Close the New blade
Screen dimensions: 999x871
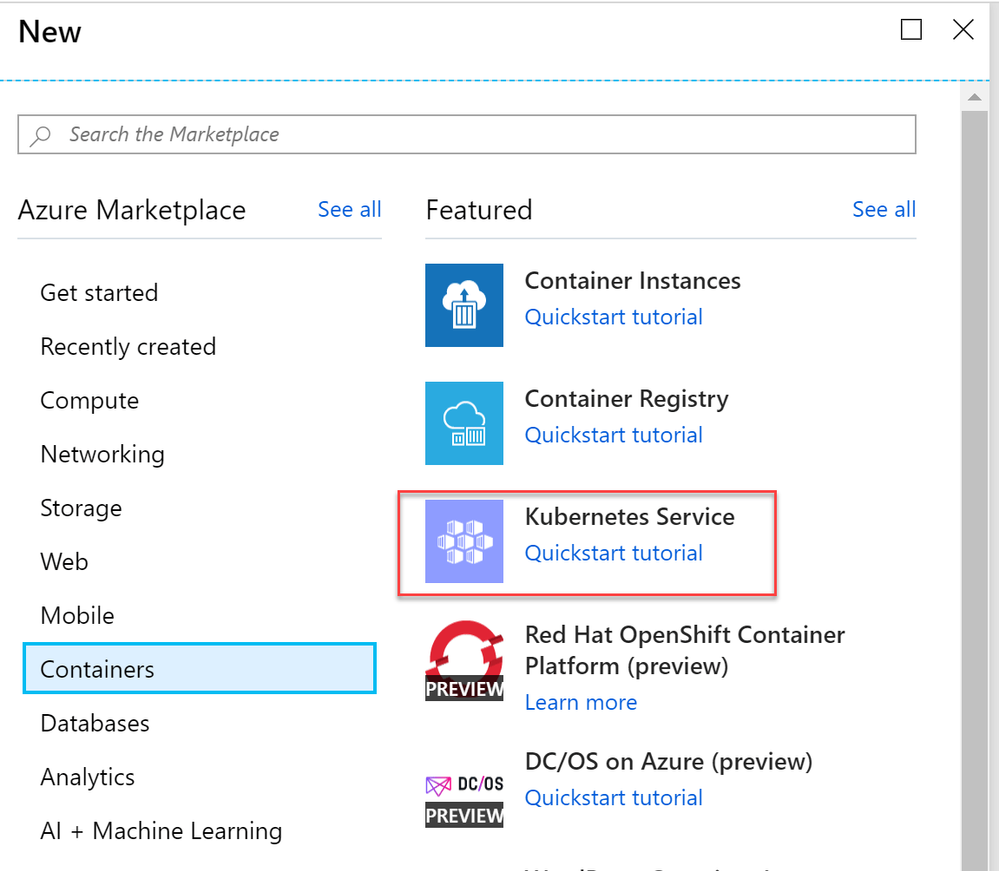click(x=963, y=30)
